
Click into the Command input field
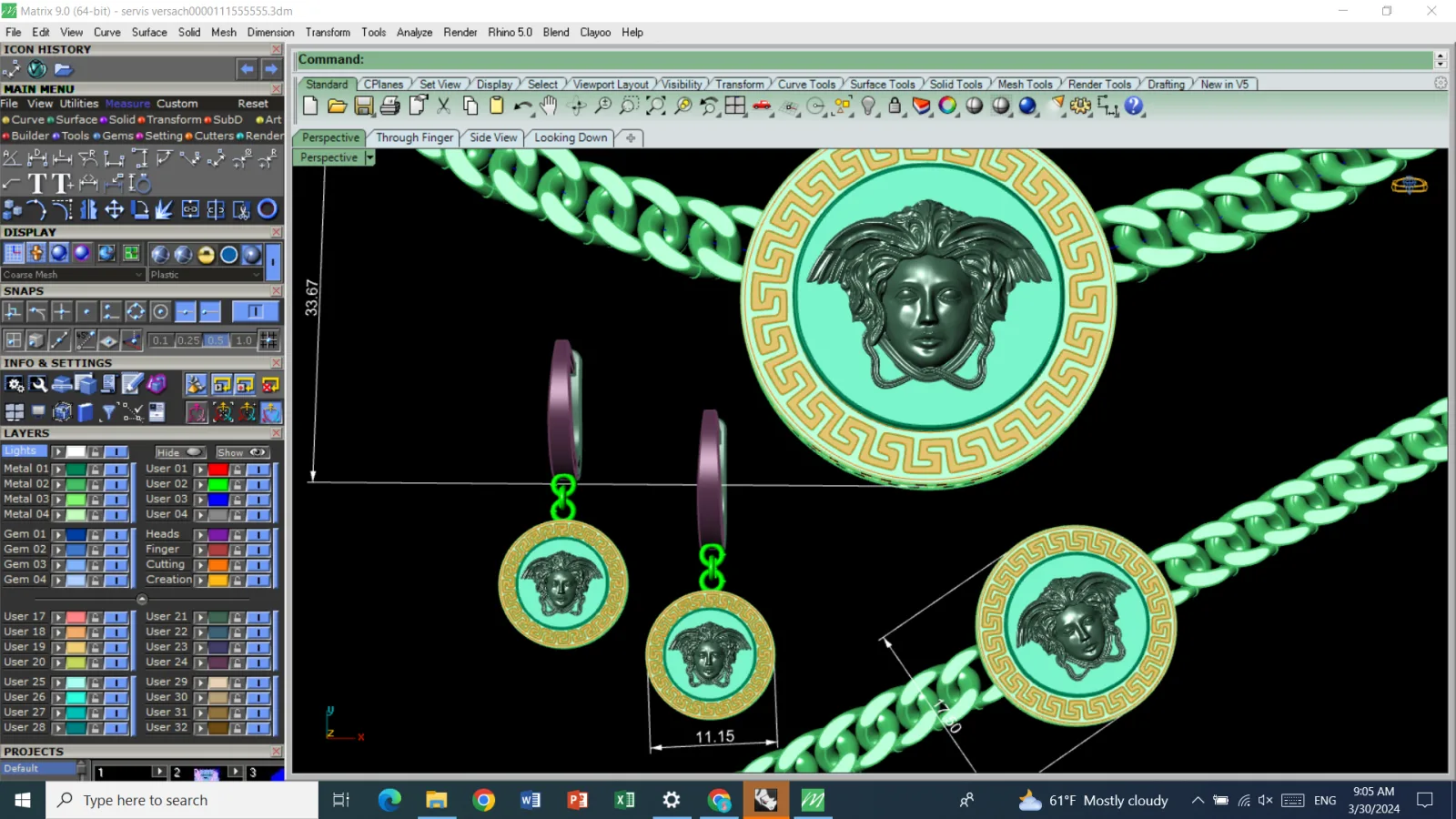pos(864,60)
